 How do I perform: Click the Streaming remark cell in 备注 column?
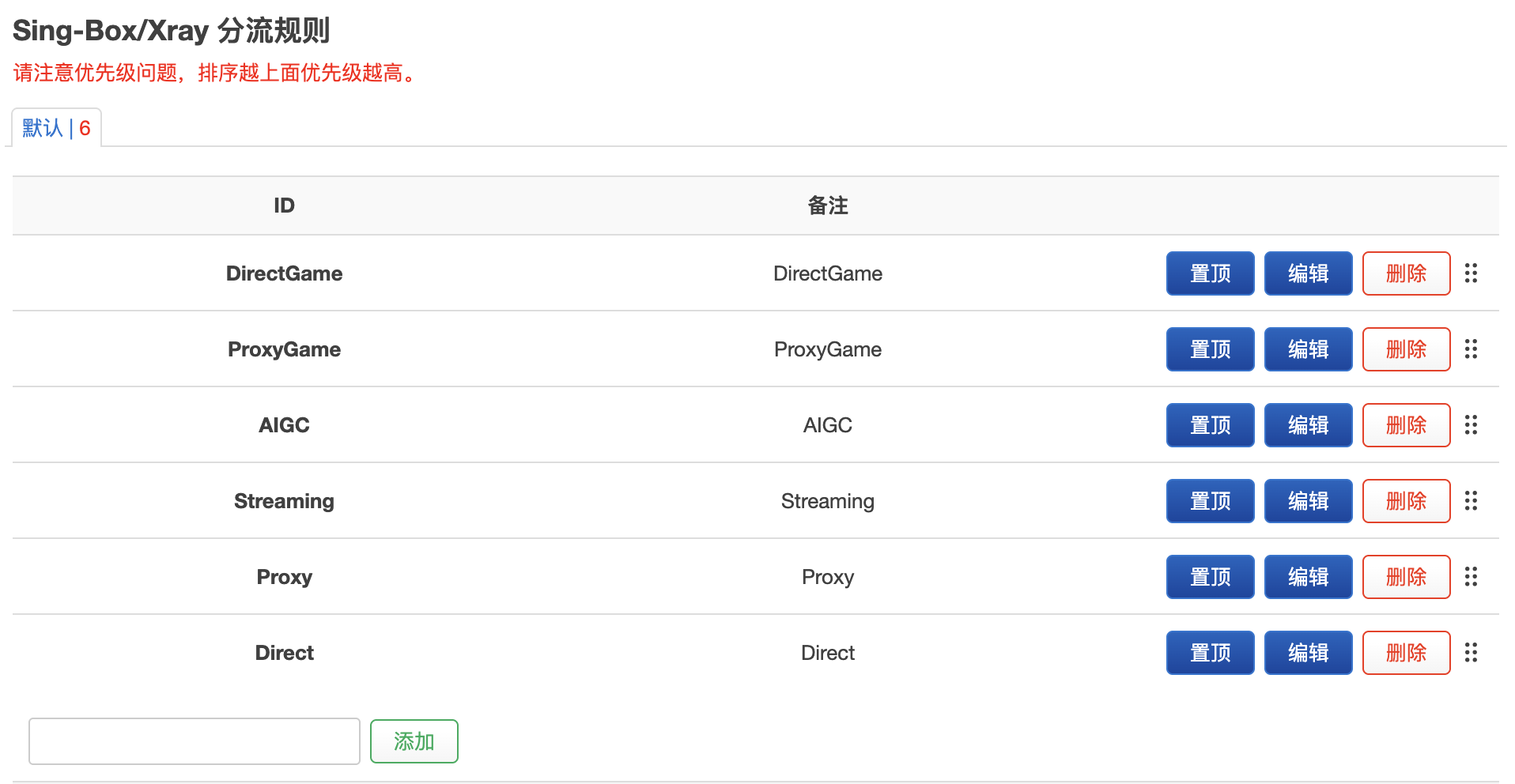tap(828, 501)
